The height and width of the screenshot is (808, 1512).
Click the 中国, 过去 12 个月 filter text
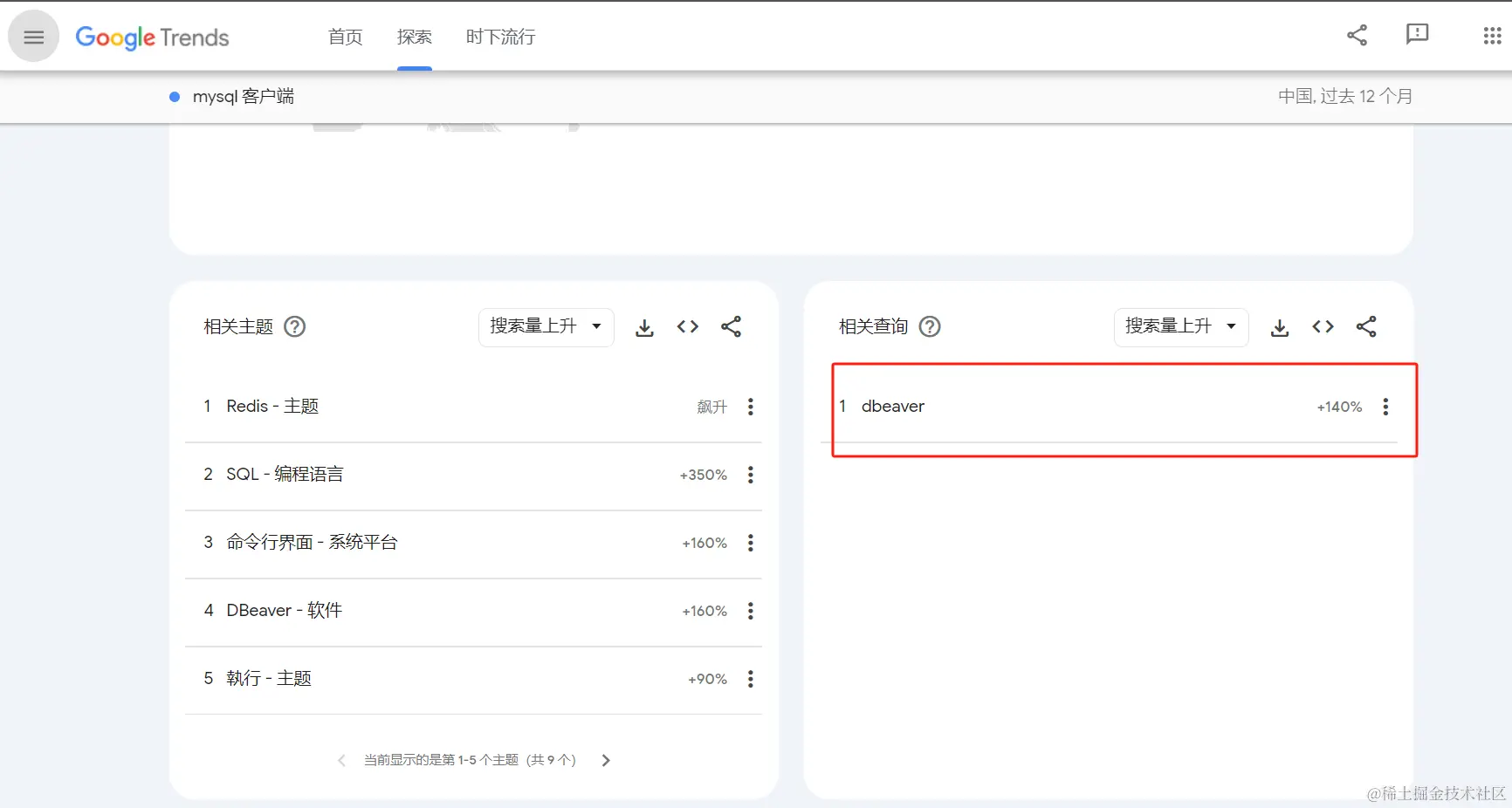[x=1344, y=96]
